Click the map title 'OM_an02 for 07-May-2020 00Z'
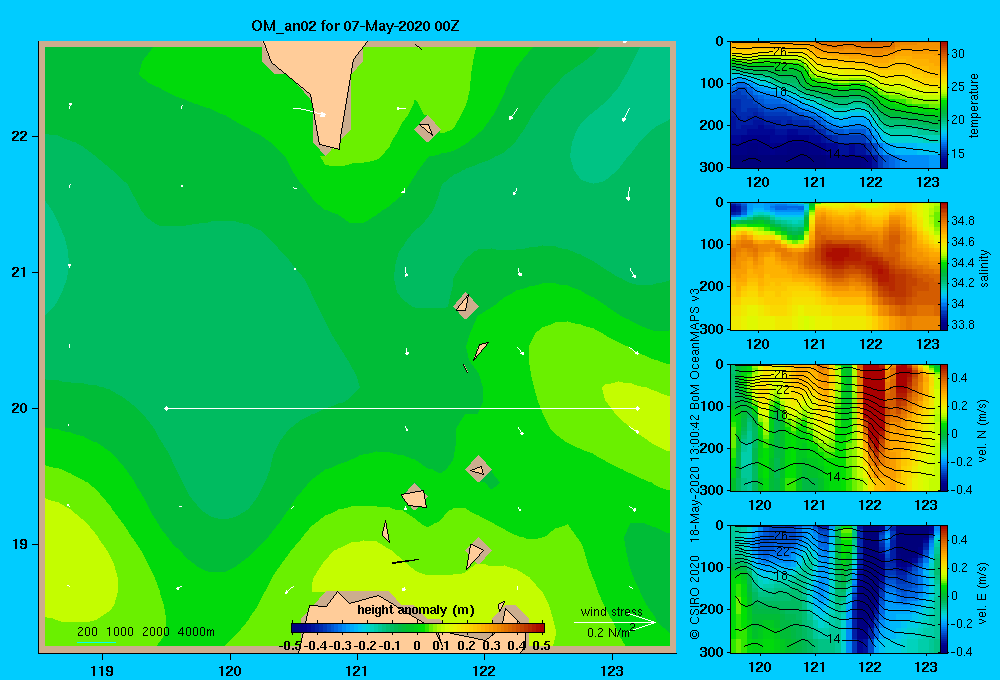Image resolution: width=1000 pixels, height=680 pixels. coord(355,26)
